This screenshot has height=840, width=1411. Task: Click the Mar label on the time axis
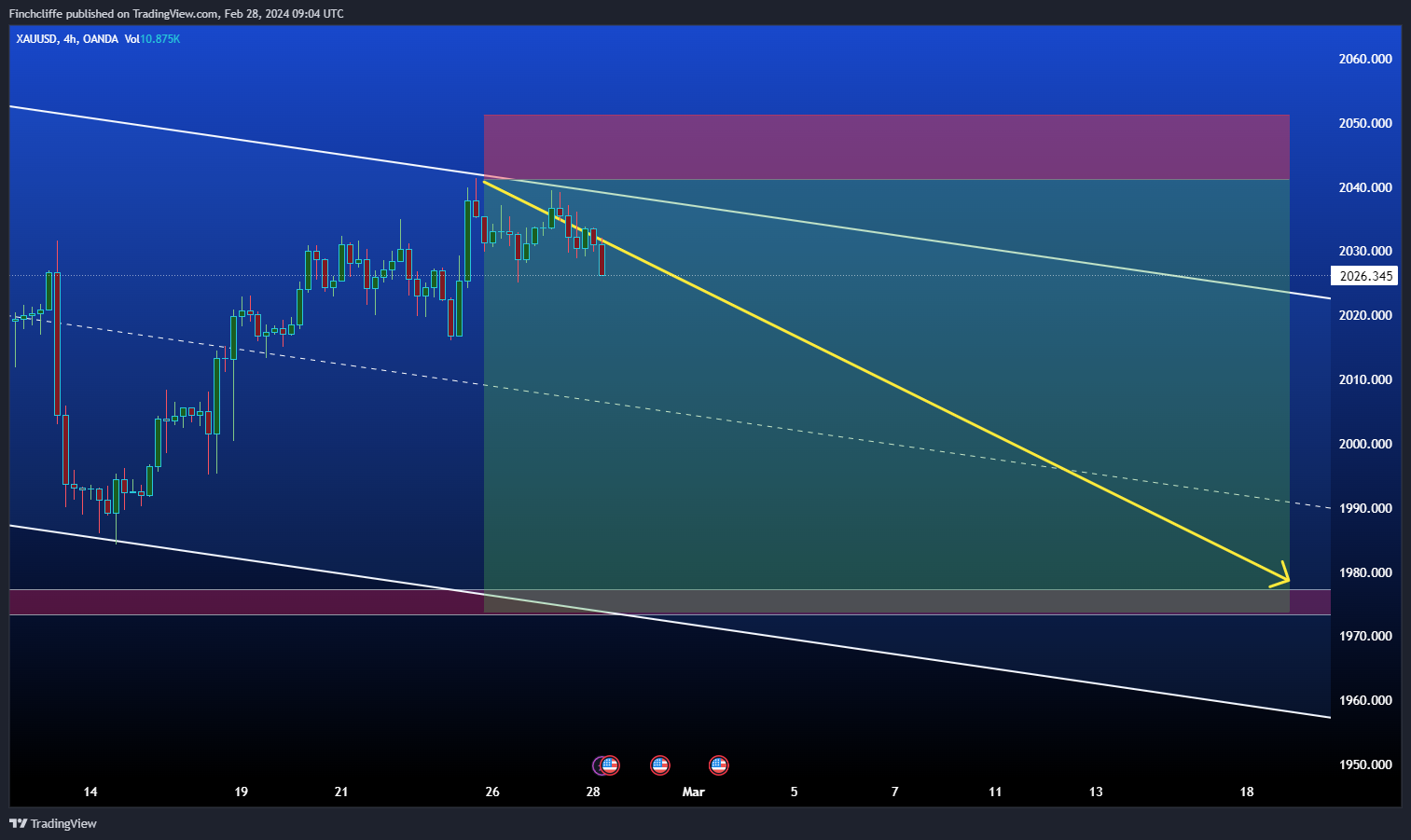[x=694, y=792]
